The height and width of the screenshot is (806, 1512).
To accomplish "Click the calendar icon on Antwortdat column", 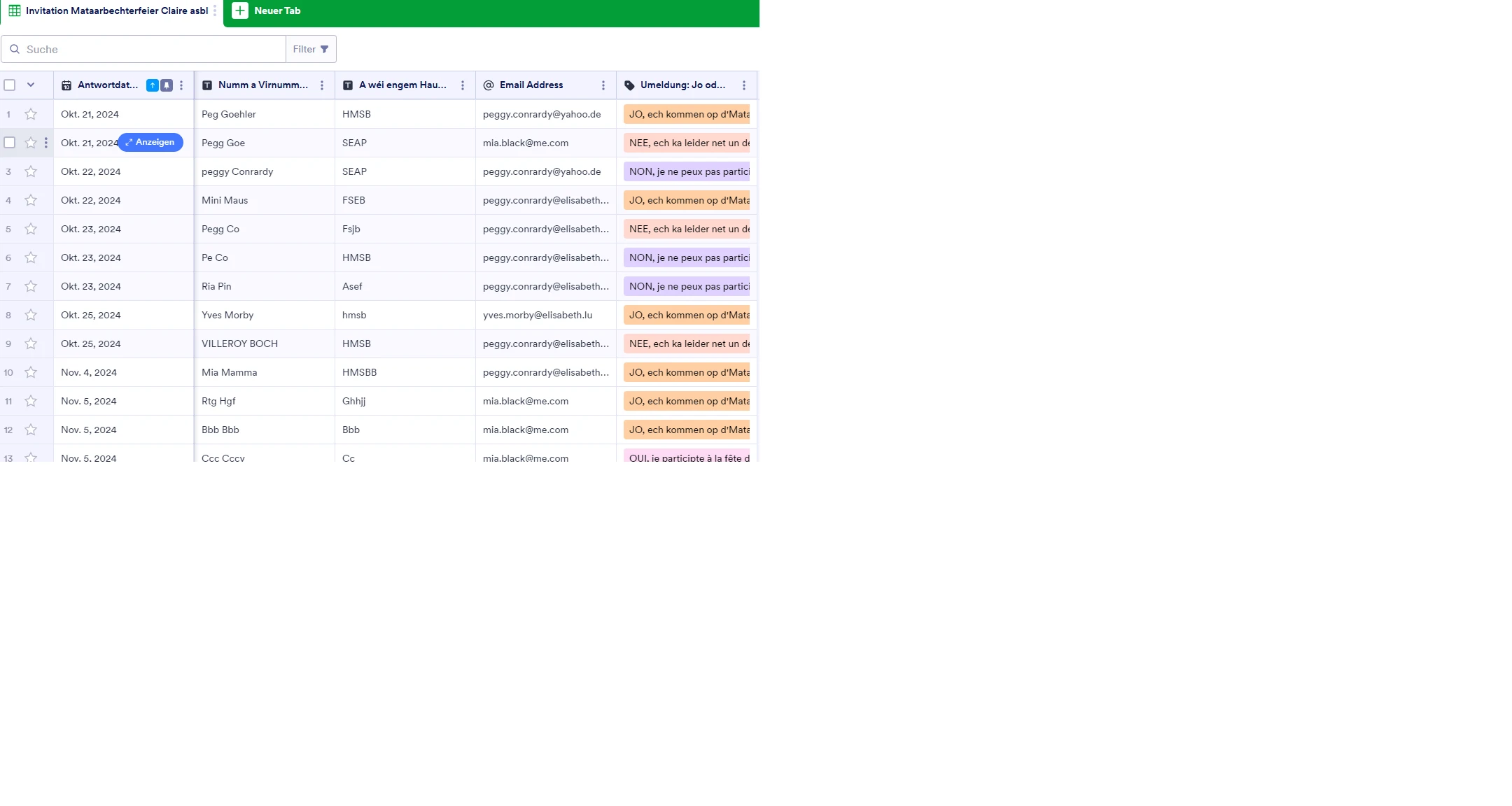I will click(x=66, y=85).
